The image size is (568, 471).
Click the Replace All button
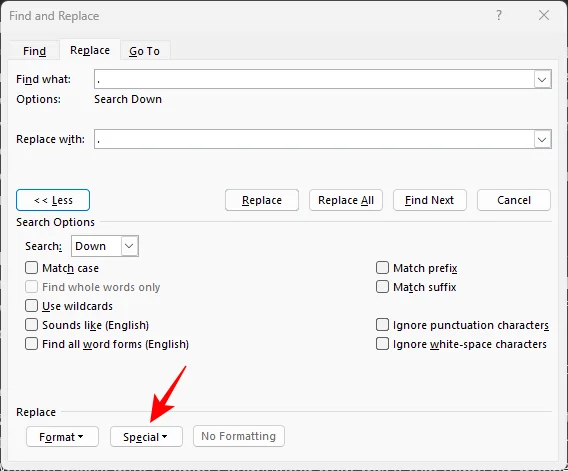tap(346, 200)
